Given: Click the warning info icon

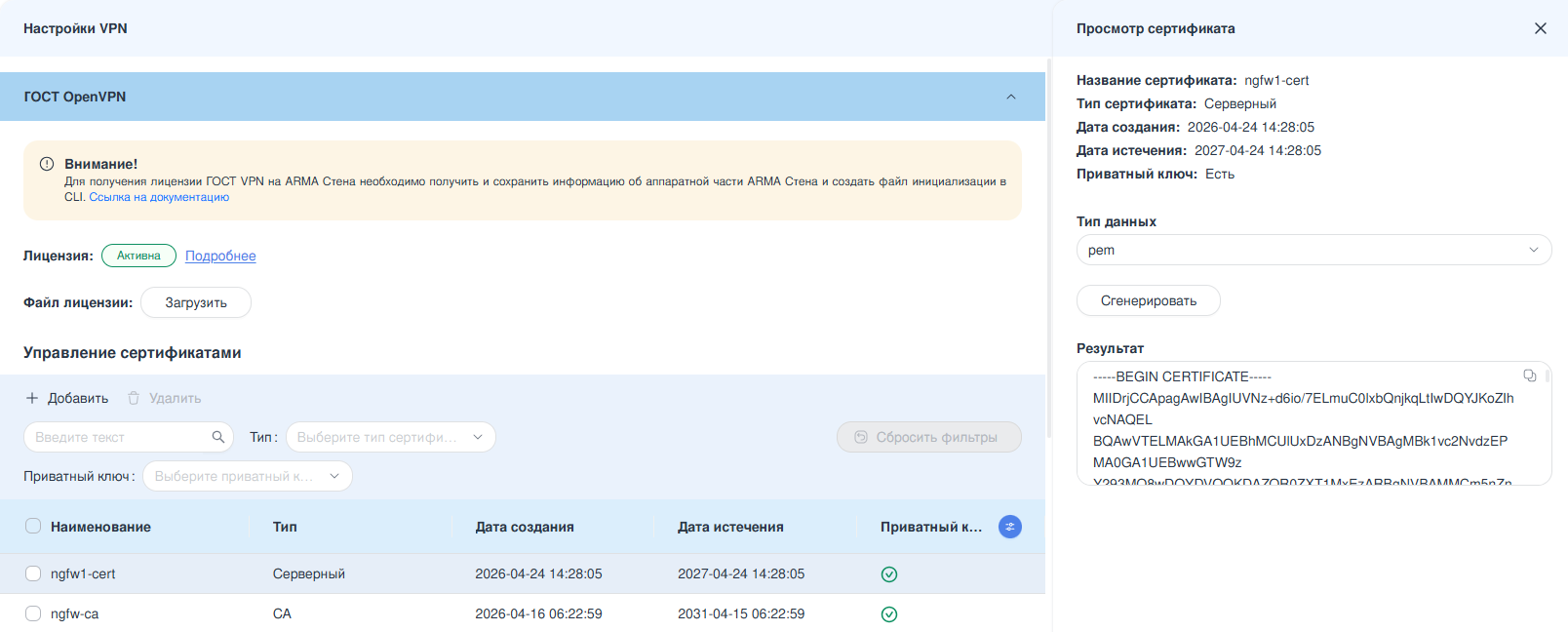Looking at the screenshot, I should [47, 164].
